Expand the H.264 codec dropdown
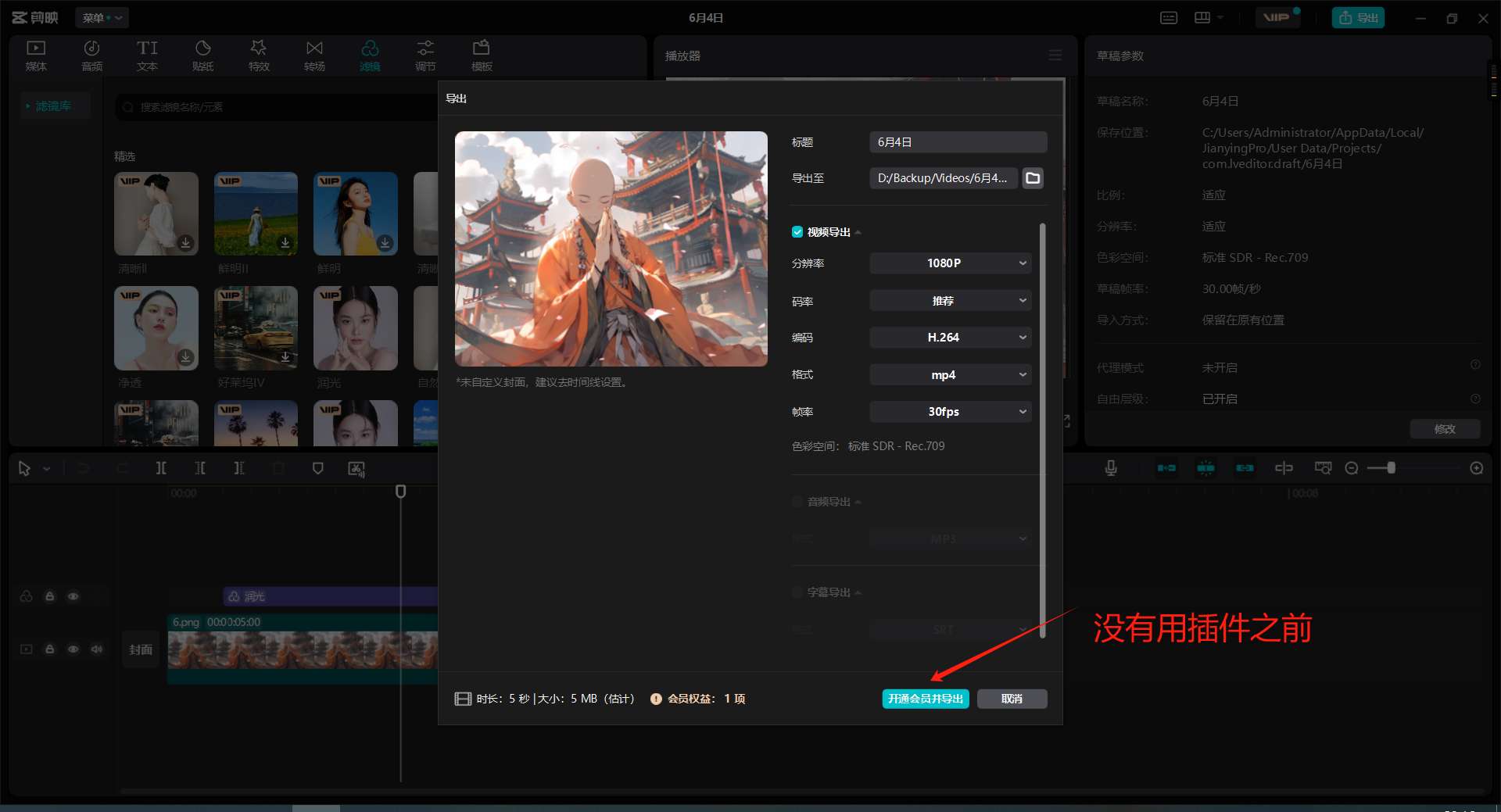Screen dimensions: 1501x812 [950, 338]
